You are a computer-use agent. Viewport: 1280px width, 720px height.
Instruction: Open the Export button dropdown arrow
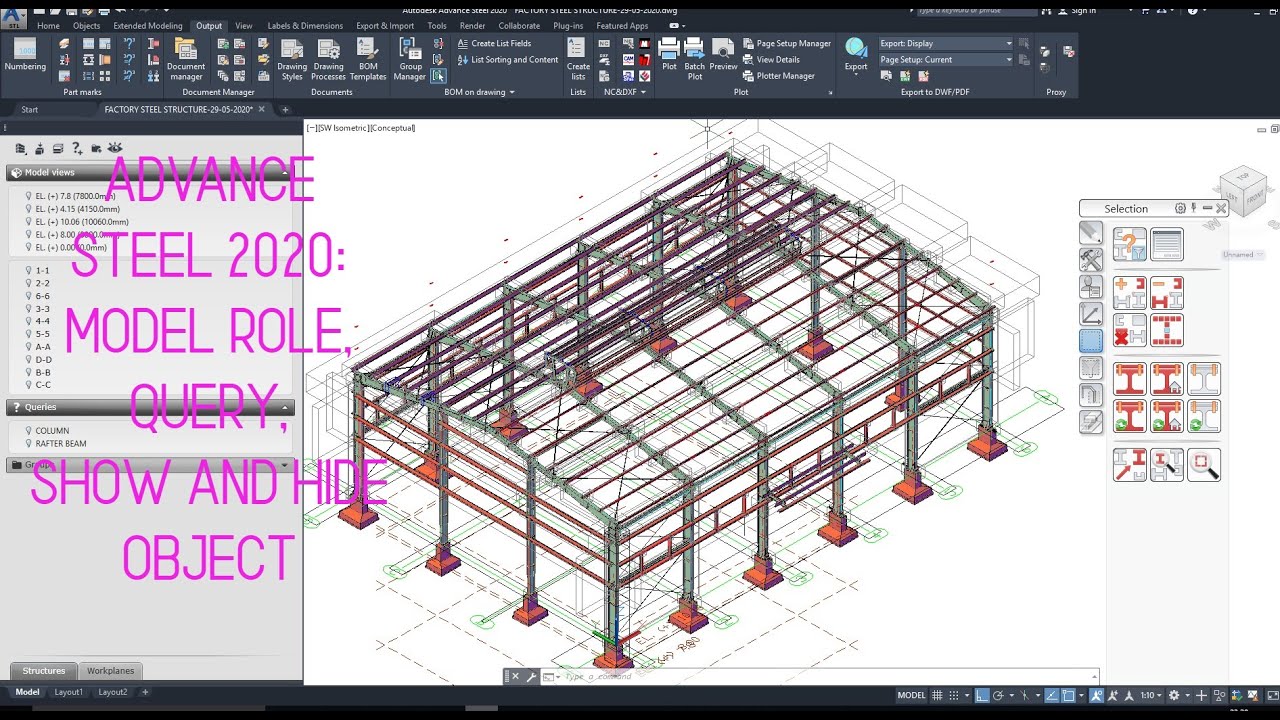tap(856, 75)
